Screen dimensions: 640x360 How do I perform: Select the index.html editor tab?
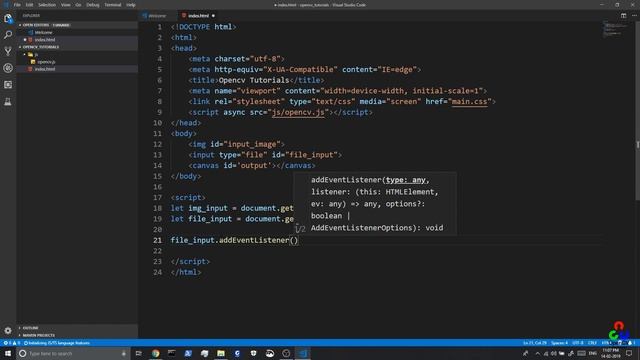coord(199,16)
